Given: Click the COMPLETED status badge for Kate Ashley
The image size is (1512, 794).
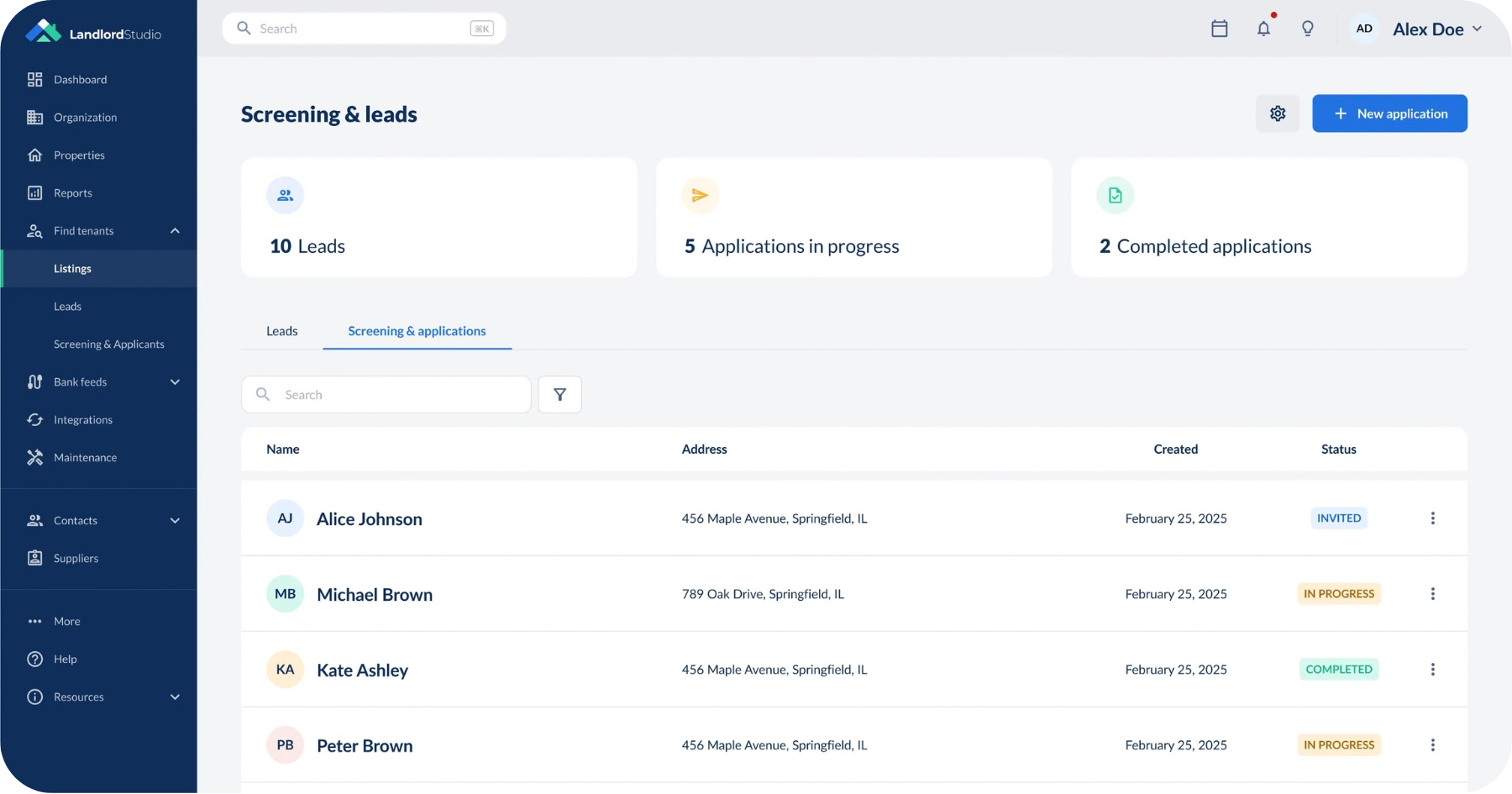Looking at the screenshot, I should coord(1339,670).
